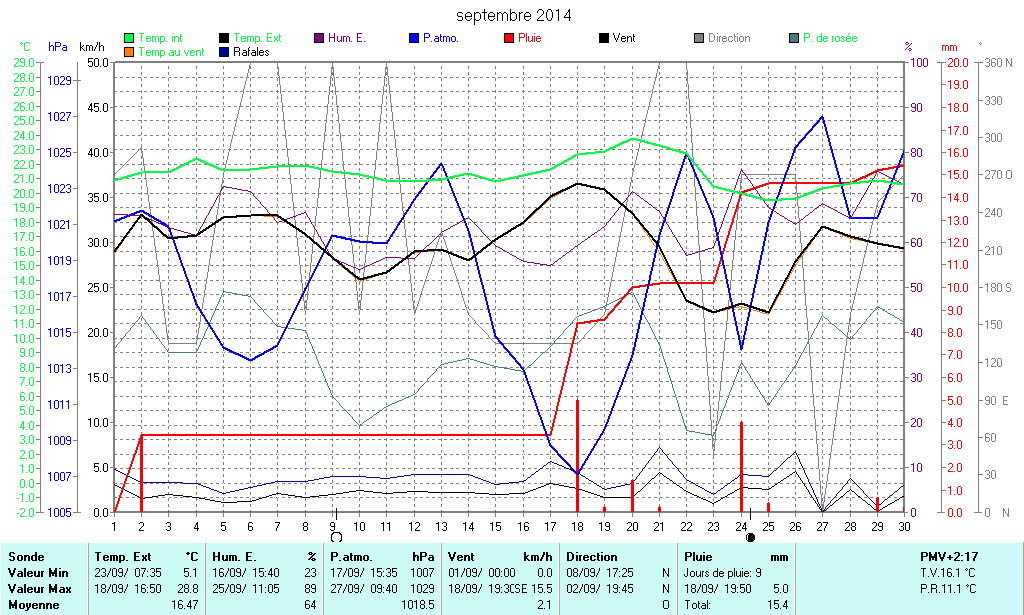Select the 'Rafales' legend label
Viewport: 1024px width, 615px height.
(x=251, y=52)
